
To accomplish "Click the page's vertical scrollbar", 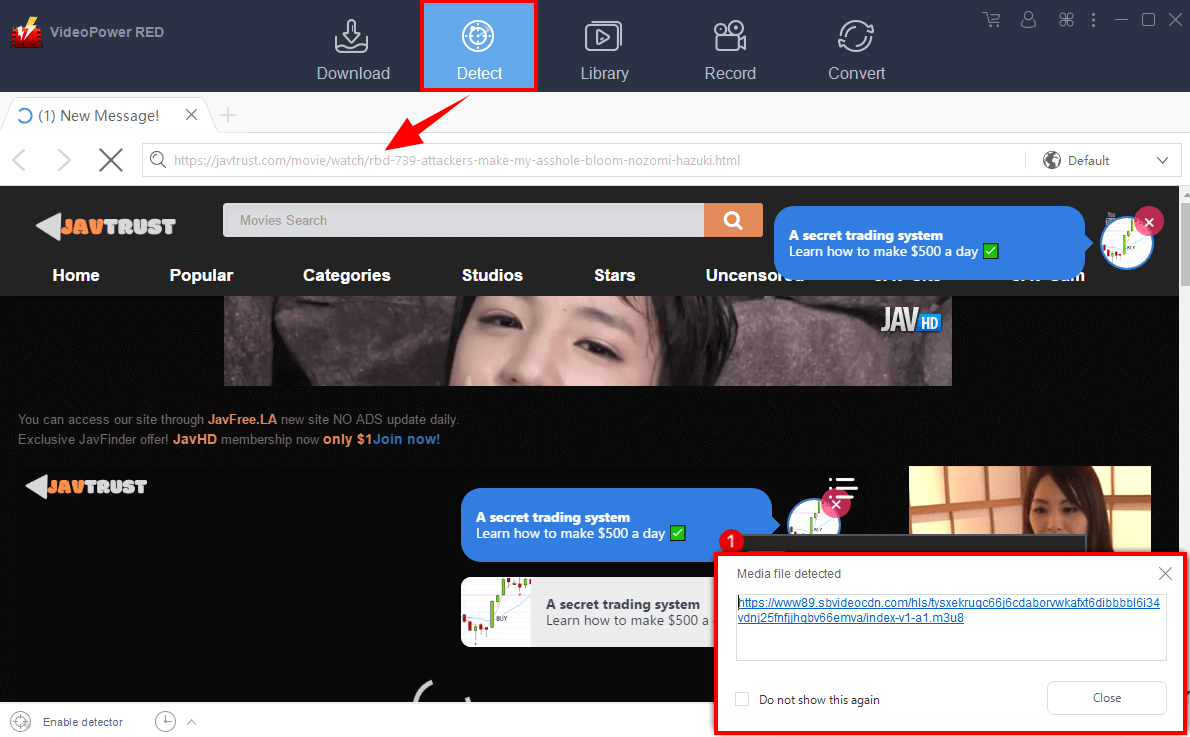I will 1185,243.
